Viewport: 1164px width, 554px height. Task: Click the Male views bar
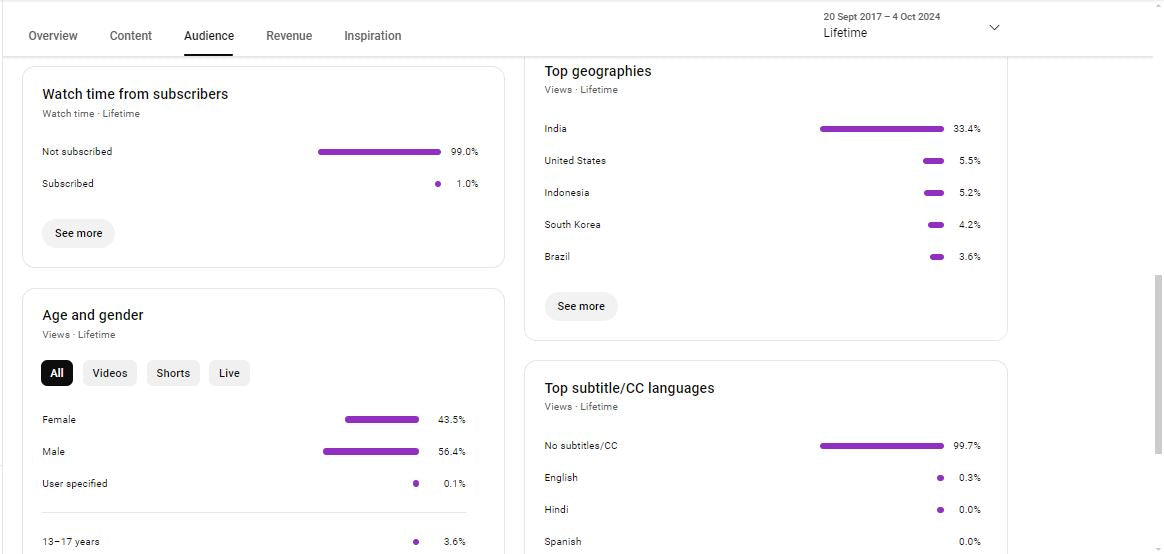pyautogui.click(x=371, y=452)
